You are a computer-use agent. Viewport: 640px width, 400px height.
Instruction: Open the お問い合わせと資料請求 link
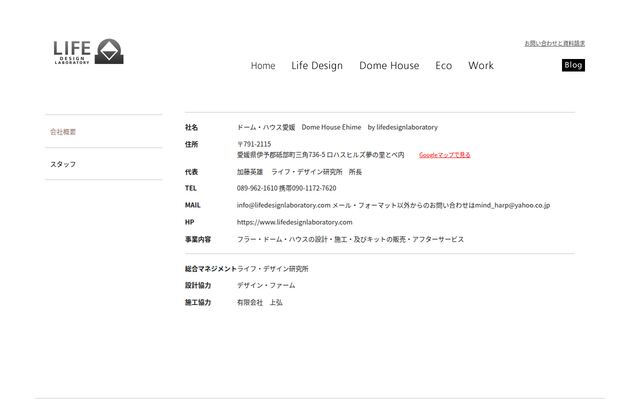pyautogui.click(x=554, y=43)
